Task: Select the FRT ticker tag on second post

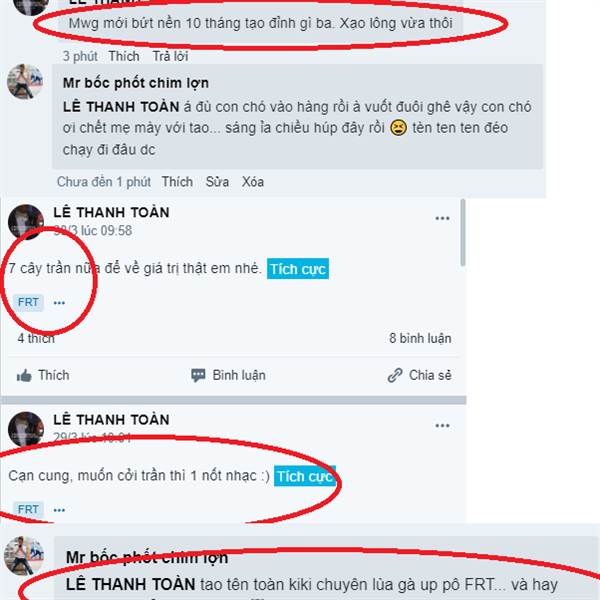Action: click(x=28, y=510)
